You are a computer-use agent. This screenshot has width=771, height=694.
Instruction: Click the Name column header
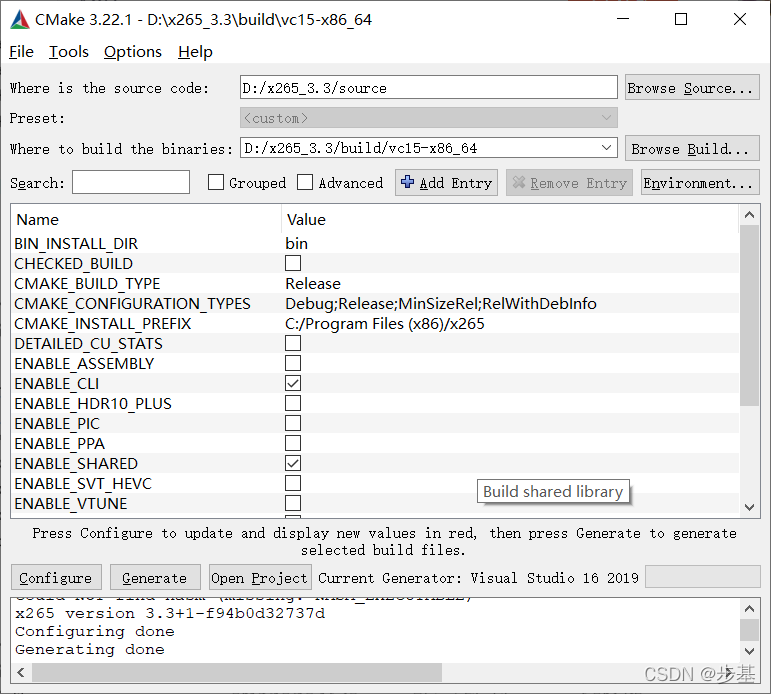point(146,219)
